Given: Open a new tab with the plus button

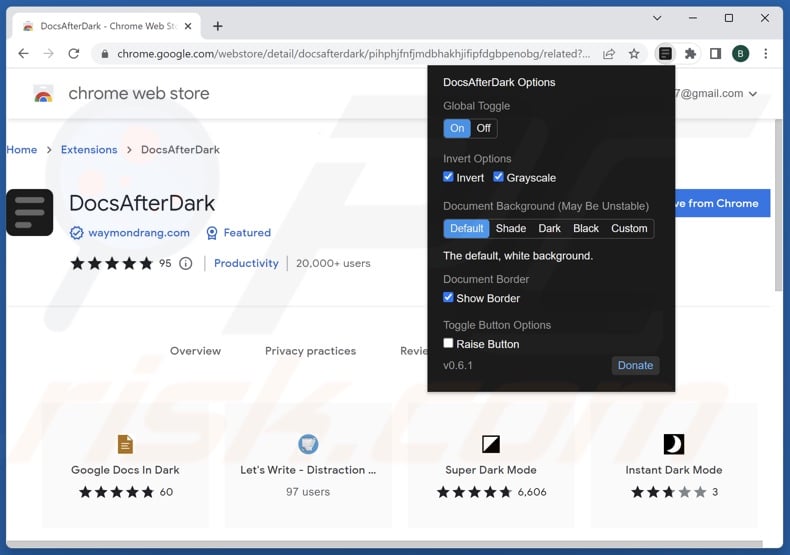Looking at the screenshot, I should click(218, 26).
